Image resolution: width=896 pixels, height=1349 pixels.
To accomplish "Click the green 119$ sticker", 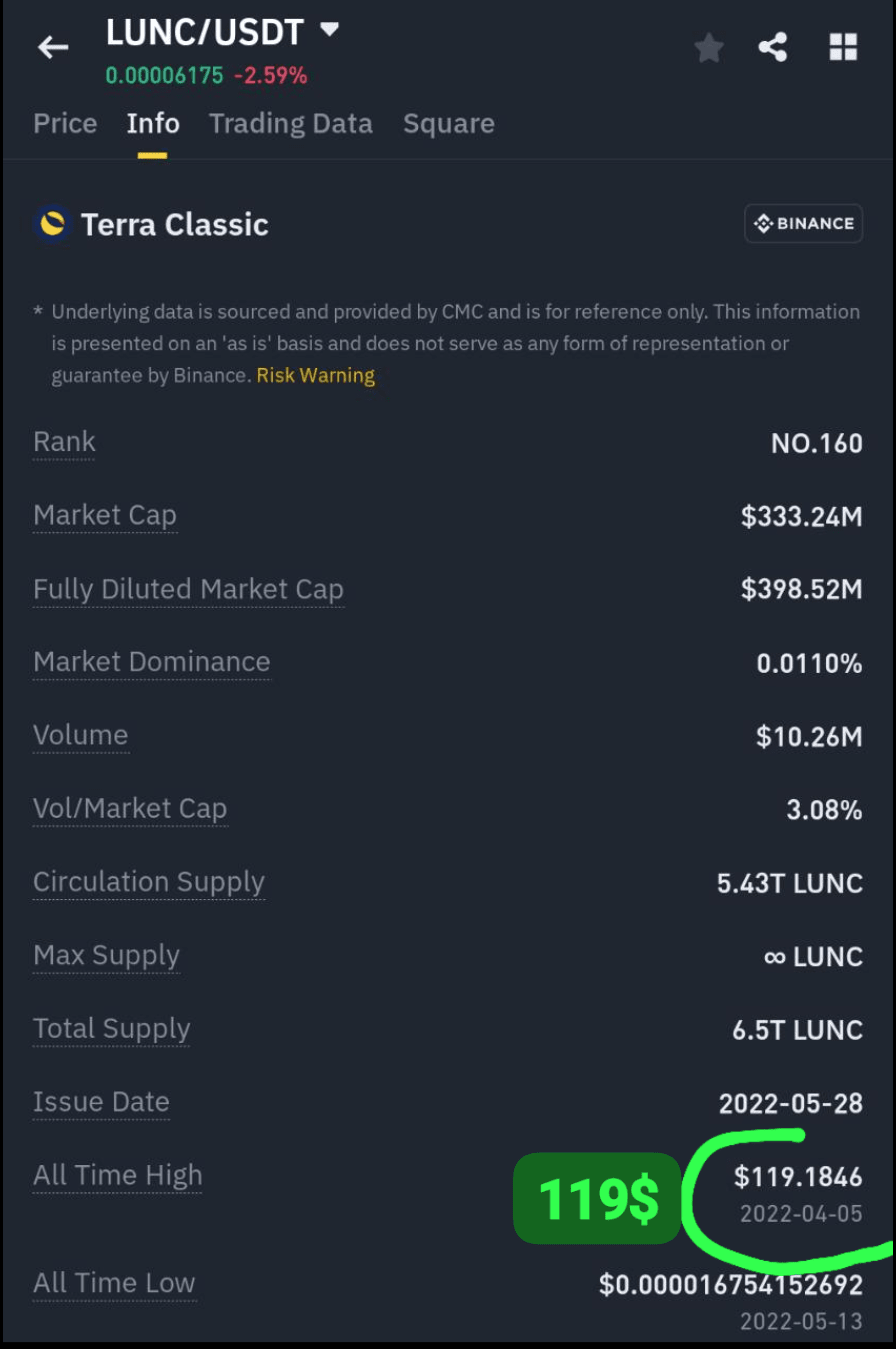I will click(598, 1198).
